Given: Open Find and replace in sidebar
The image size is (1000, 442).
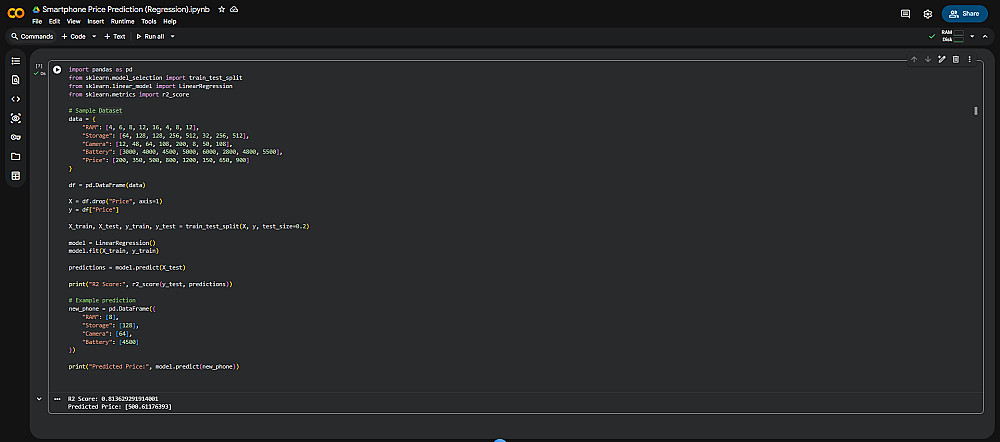Looking at the screenshot, I should (x=15, y=80).
